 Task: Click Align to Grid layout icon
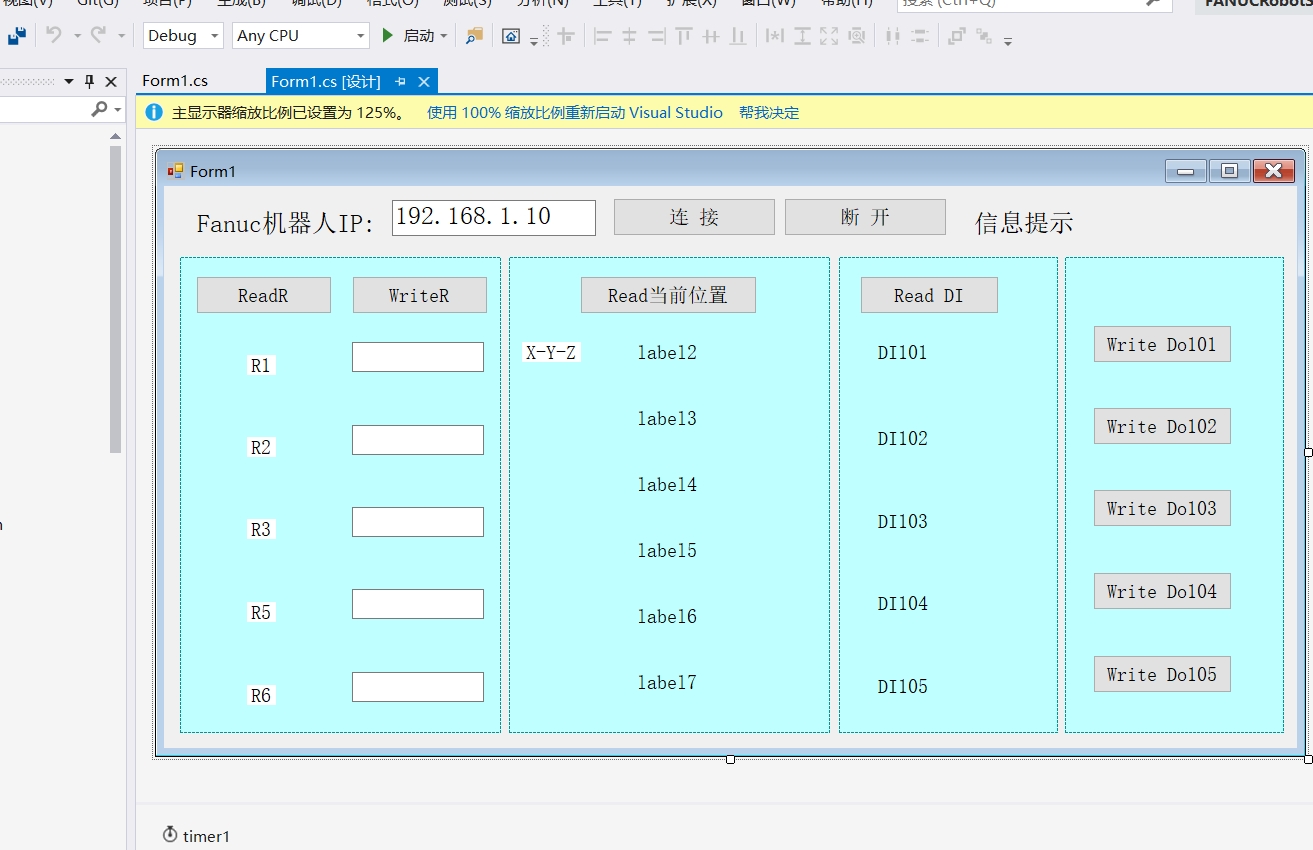click(x=566, y=36)
